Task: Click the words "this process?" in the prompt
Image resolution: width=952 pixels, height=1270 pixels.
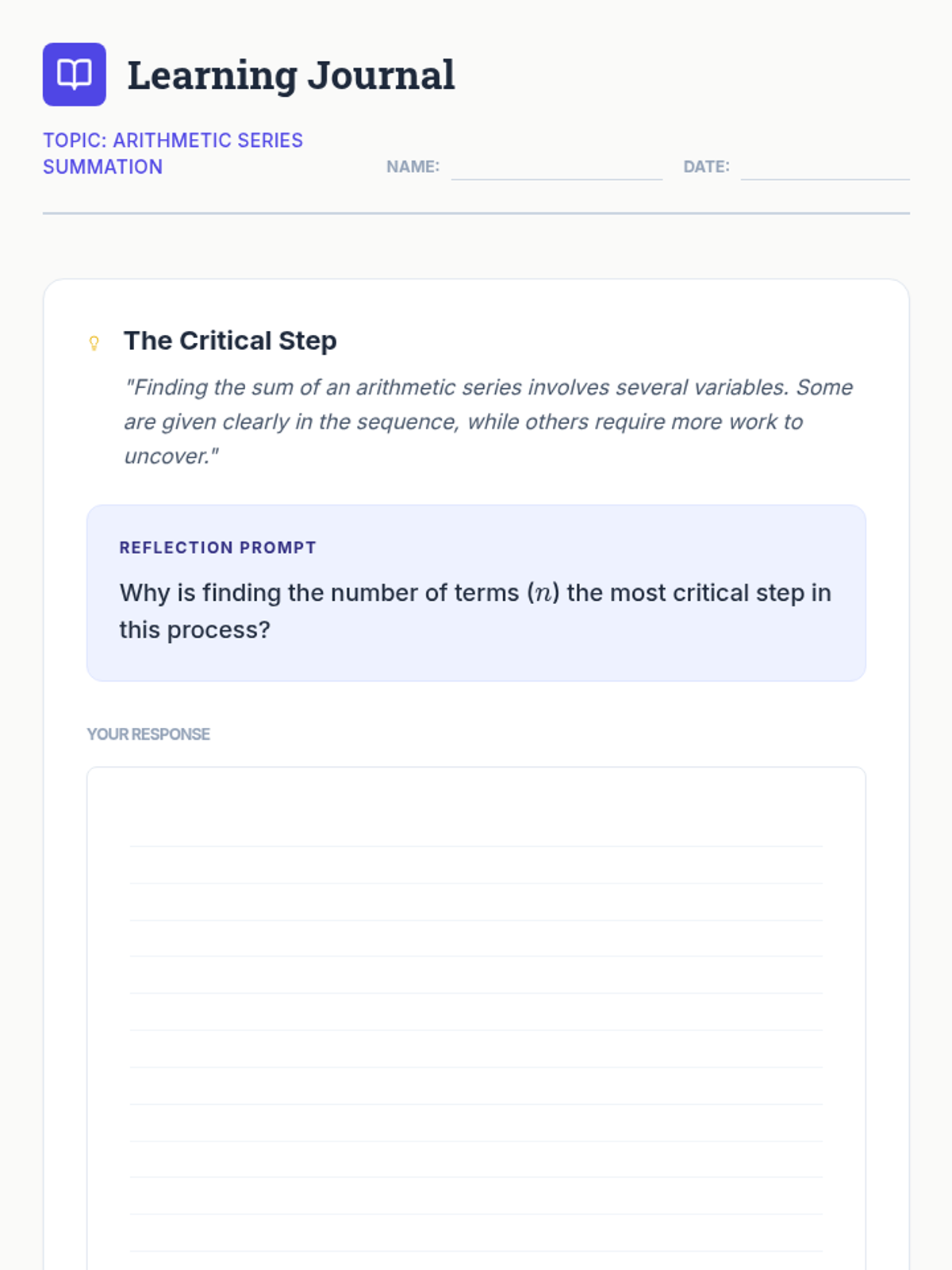Action: coord(194,630)
